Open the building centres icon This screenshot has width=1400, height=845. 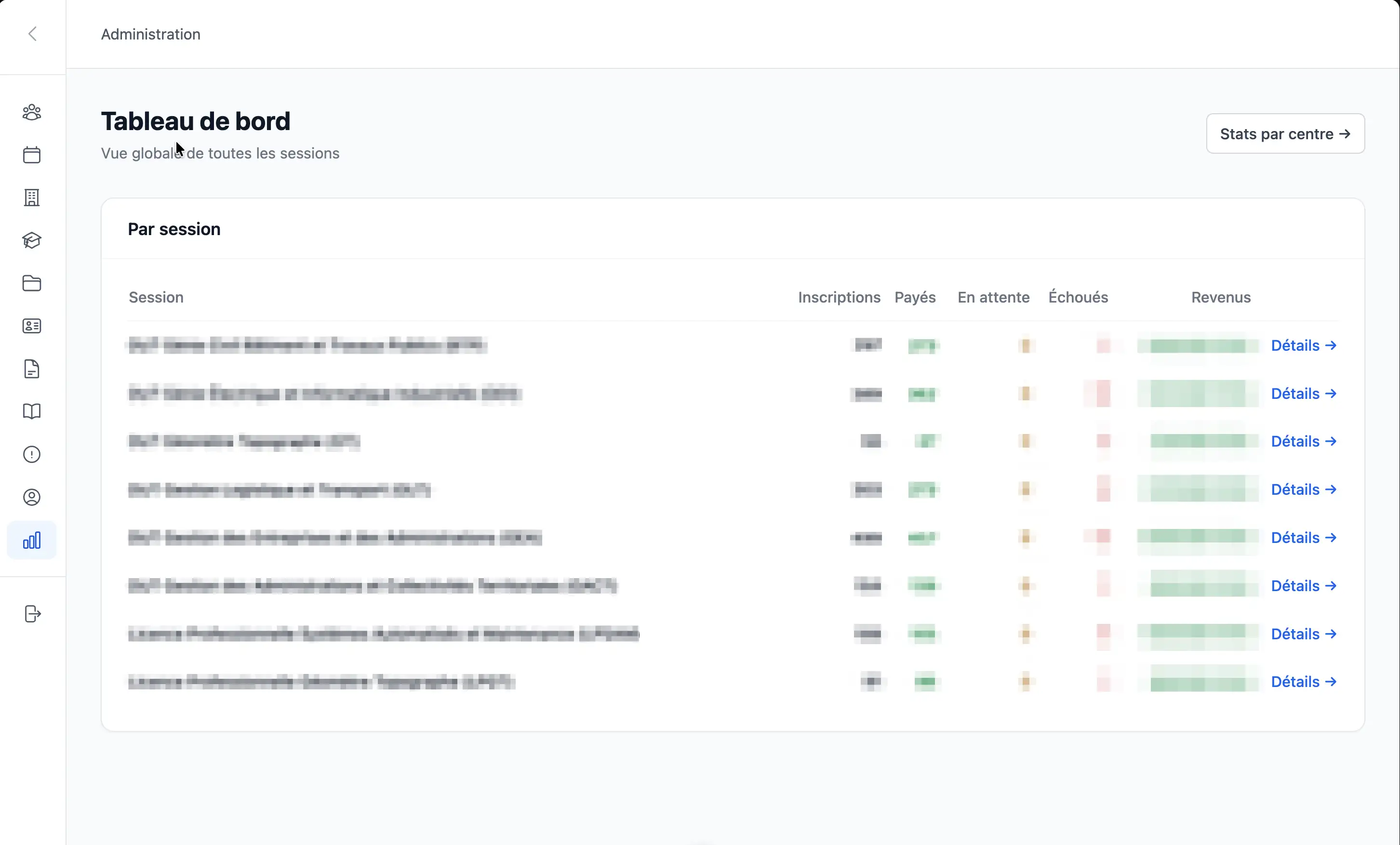click(x=32, y=198)
